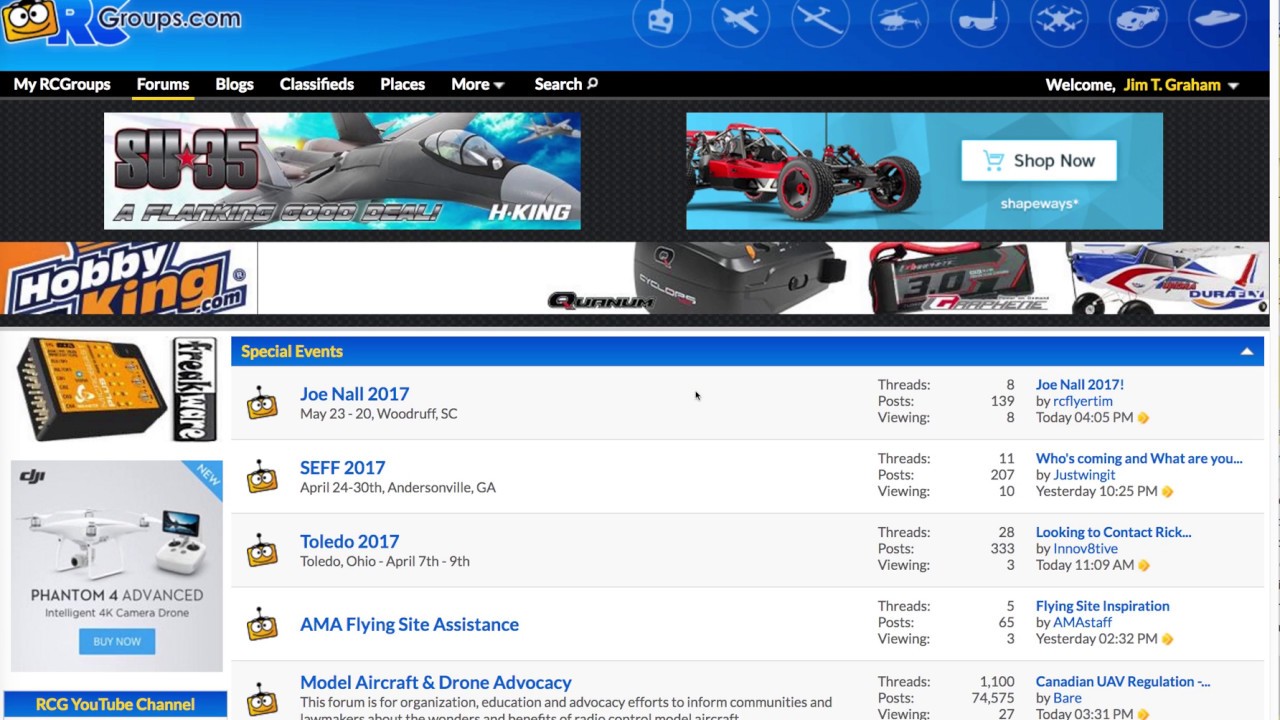Click the HobbyKing.com banner logo
Screen dimensions: 1280x720
pos(128,277)
